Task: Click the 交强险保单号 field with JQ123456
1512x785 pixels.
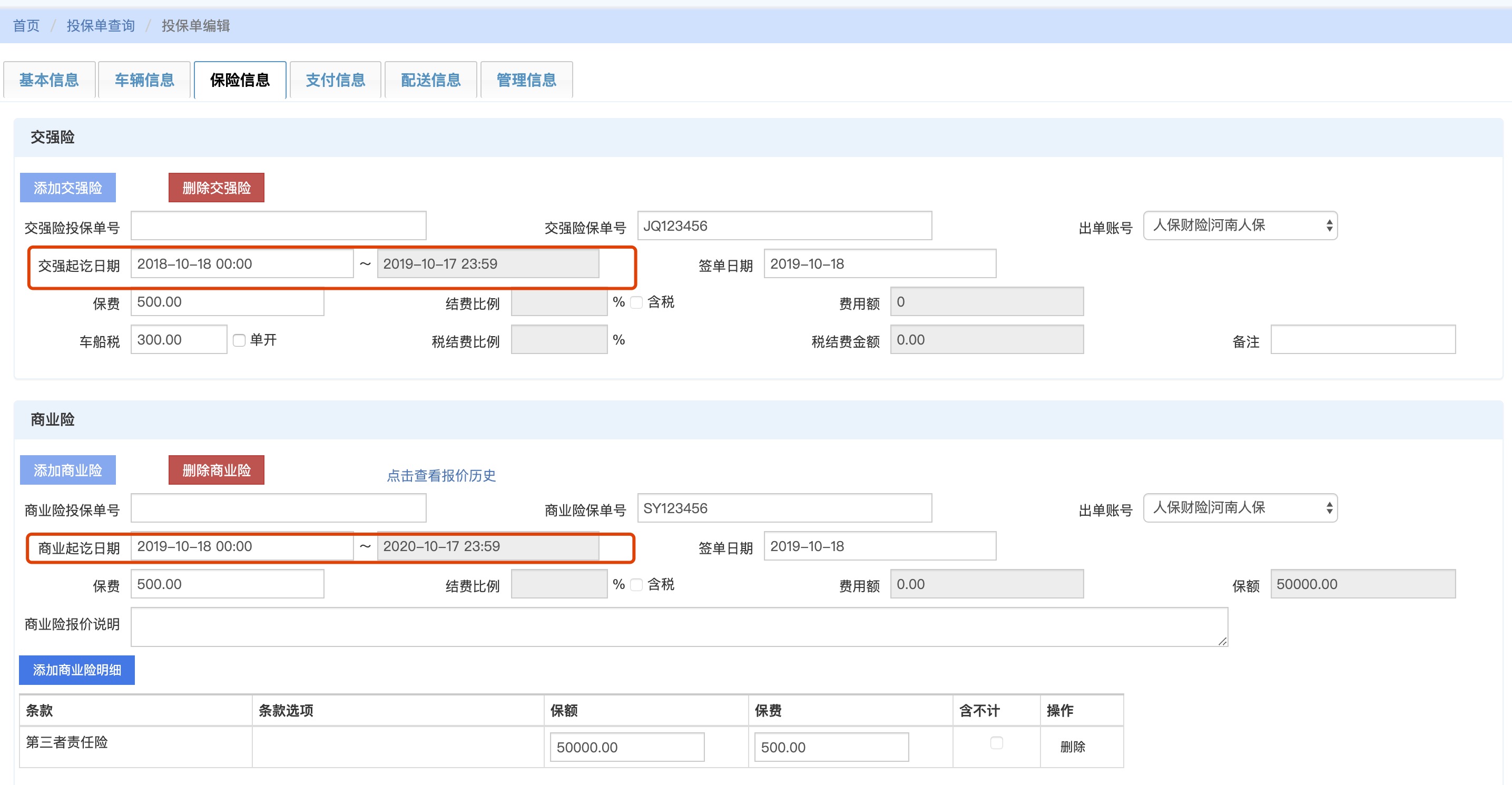Action: click(784, 226)
